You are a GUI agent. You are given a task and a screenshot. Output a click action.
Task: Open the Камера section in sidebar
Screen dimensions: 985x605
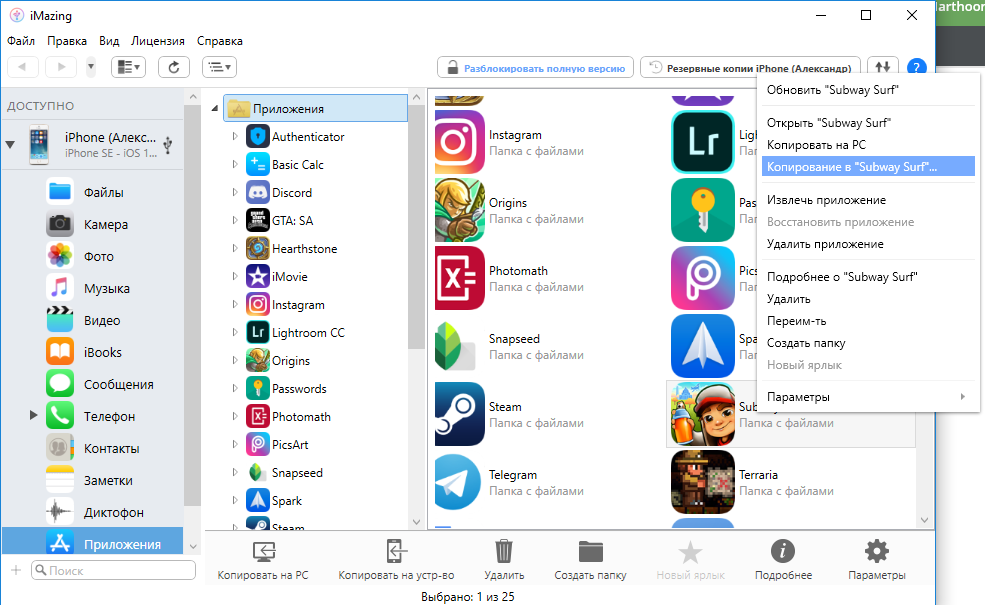(x=92, y=224)
